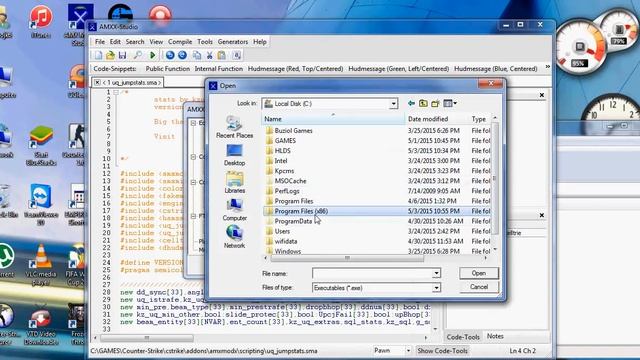Select Network in the dialog sidebar
The width and height of the screenshot is (640, 360).
[x=234, y=237]
